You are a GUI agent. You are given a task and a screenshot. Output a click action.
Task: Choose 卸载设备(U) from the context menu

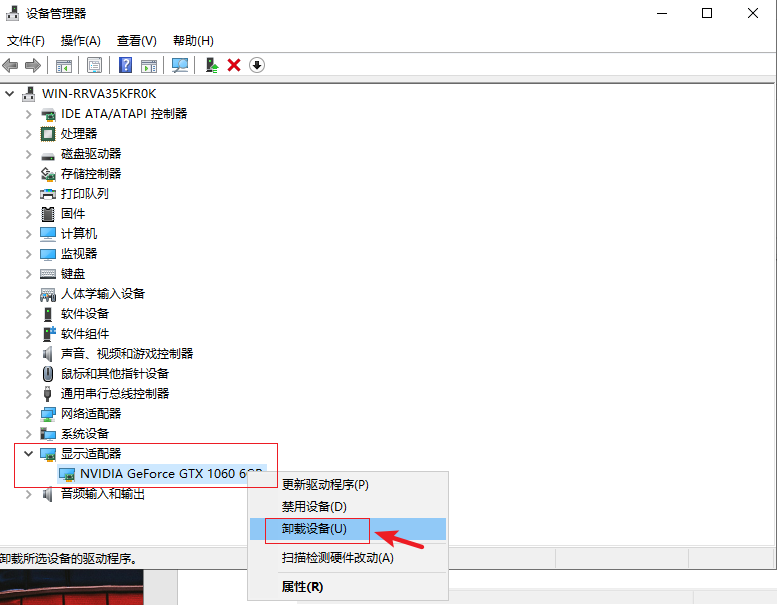click(x=314, y=529)
